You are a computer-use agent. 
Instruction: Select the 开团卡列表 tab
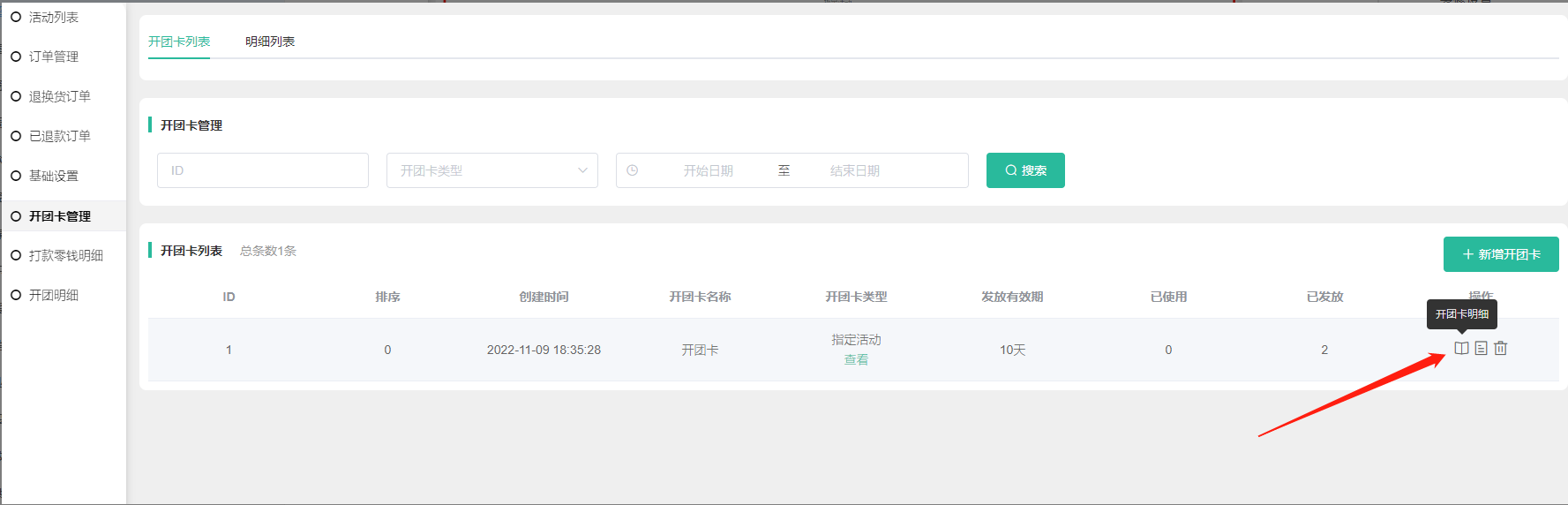click(x=179, y=41)
